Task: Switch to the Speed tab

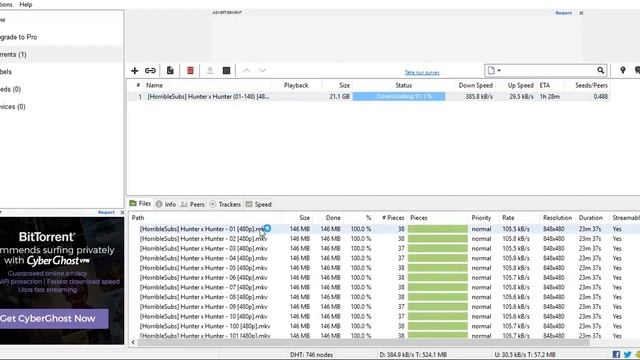Action: tap(258, 204)
